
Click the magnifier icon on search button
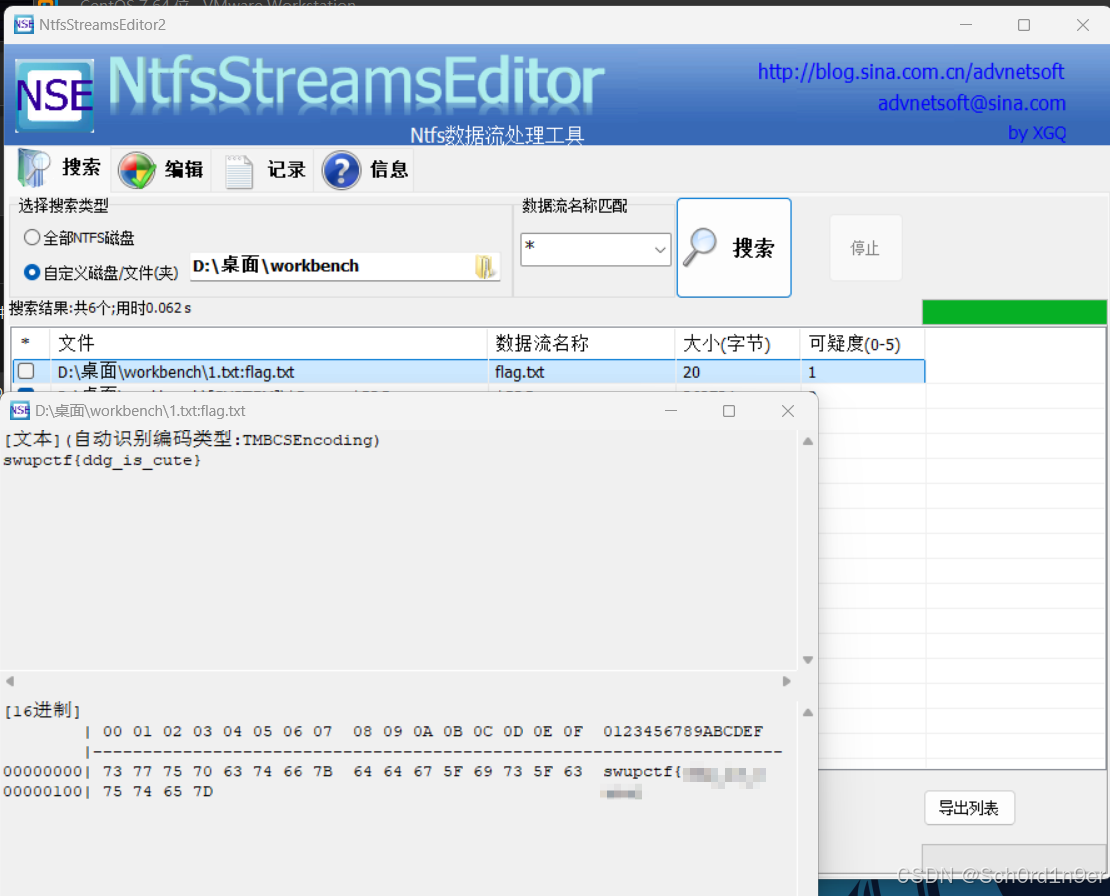coord(700,247)
